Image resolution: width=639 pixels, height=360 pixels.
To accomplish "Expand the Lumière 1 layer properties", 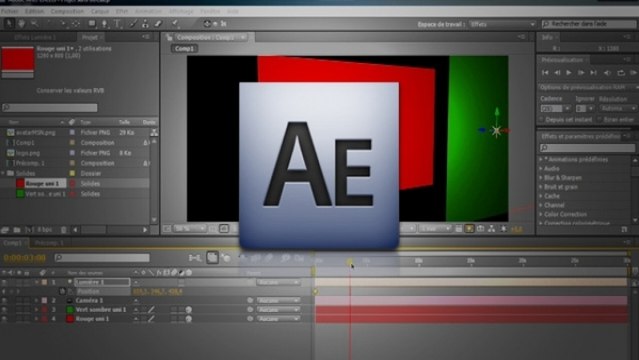I will click(37, 282).
